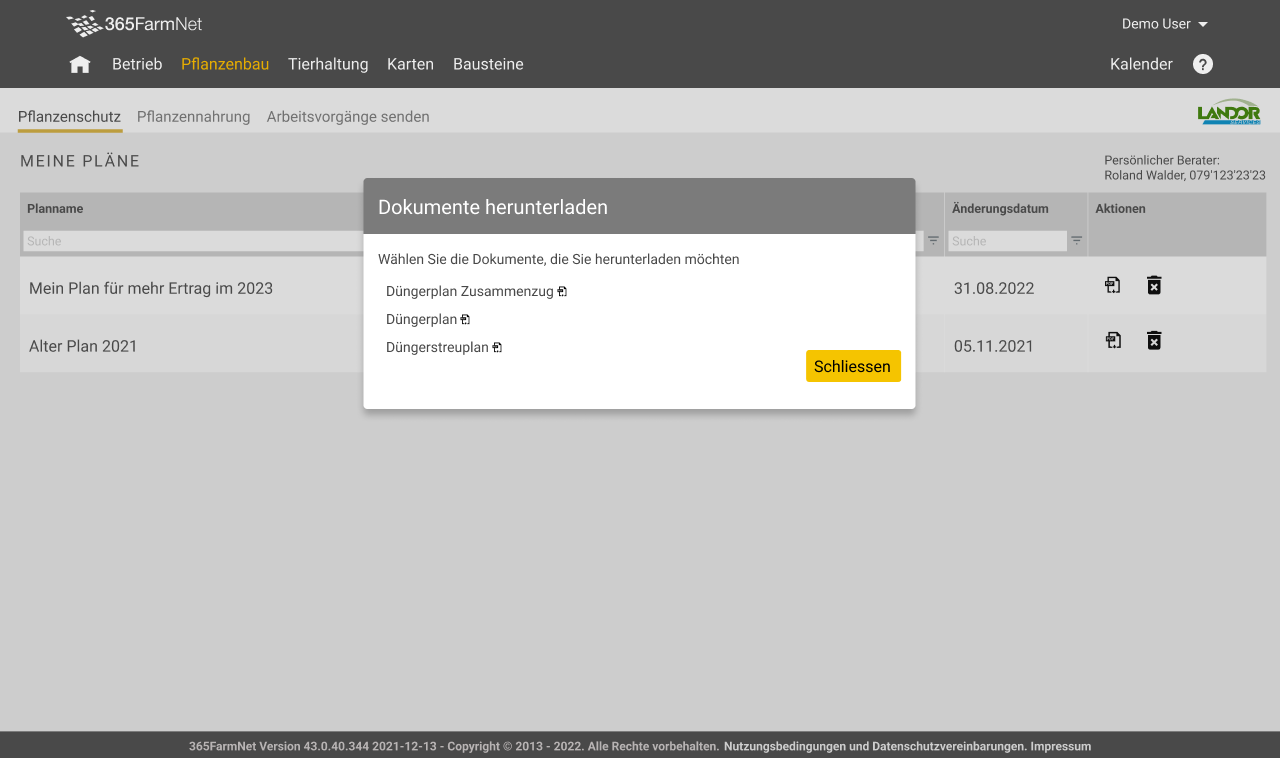
Task: Click the document icon beside Düngerstreuplan
Action: tap(497, 348)
